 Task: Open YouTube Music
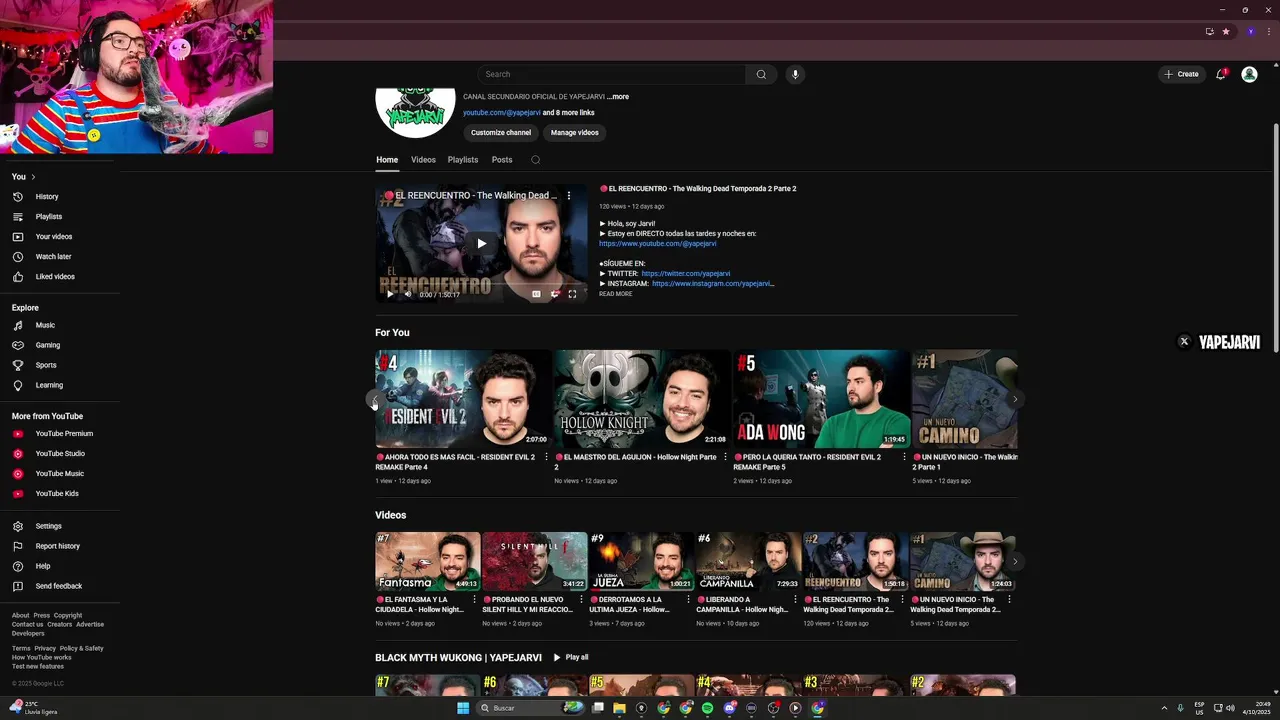(x=60, y=474)
